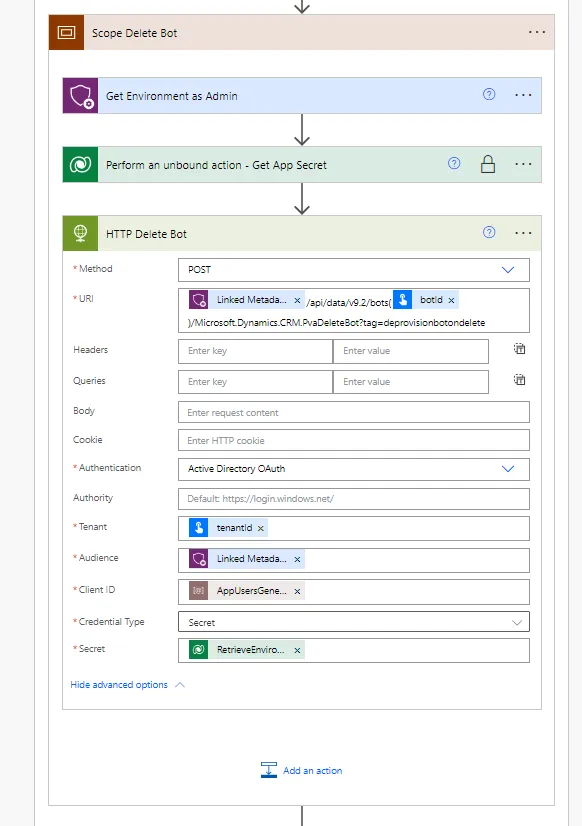Screen dimensions: 582x826
Task: Click the Scope Delete Bot scope icon
Action: 66,33
